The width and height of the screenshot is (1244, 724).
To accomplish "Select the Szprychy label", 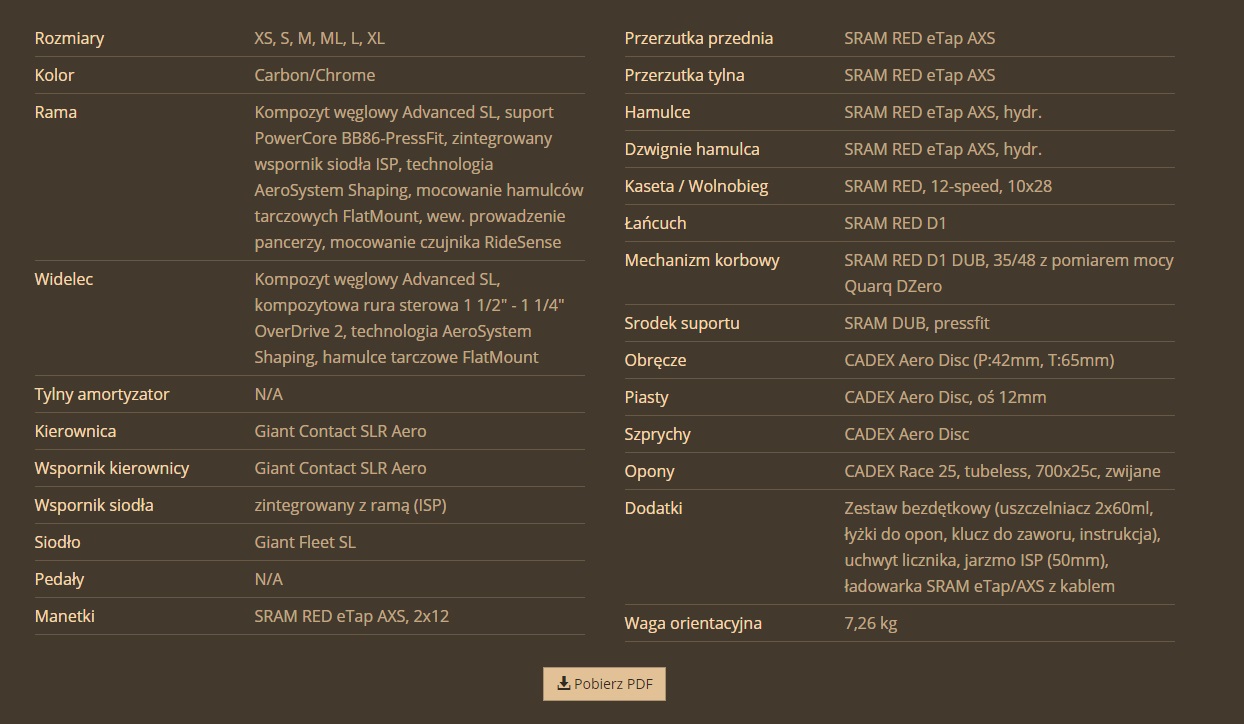I will click(x=658, y=434).
